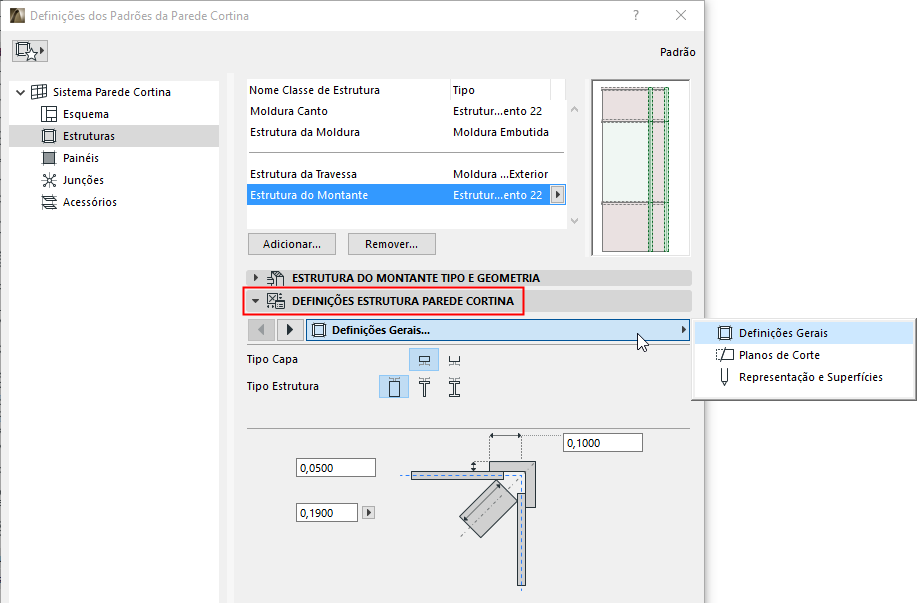917x603 pixels.
Task: Expand the ESTRUTURA DO MONTANTE TIPO E GEOMETRIA section
Action: (x=254, y=280)
